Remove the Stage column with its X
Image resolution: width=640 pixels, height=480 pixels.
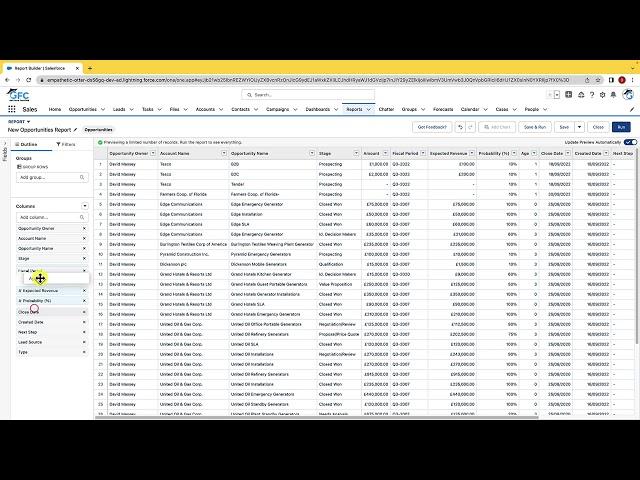click(84, 258)
